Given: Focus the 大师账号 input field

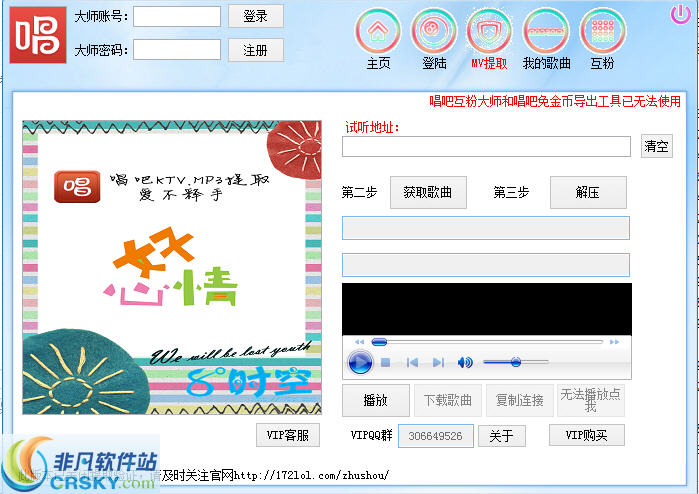Looking at the screenshot, I should pyautogui.click(x=177, y=16).
